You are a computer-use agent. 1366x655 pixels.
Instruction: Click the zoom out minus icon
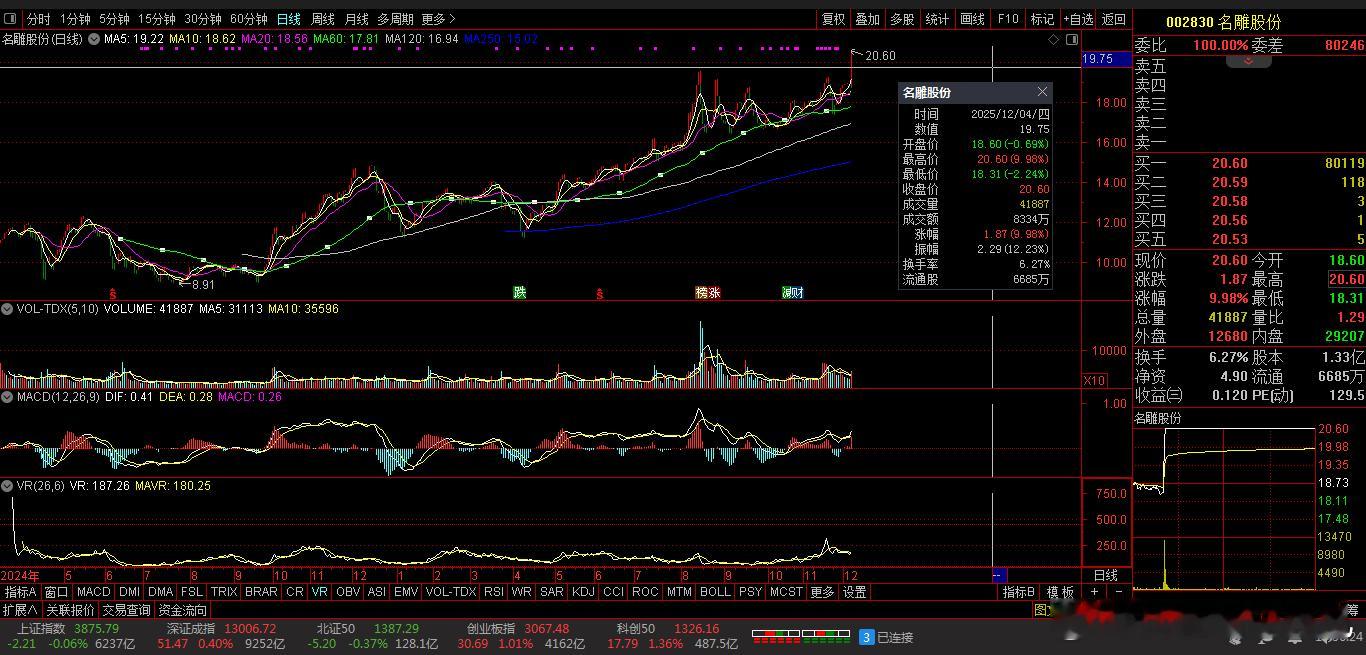[x=1118, y=592]
